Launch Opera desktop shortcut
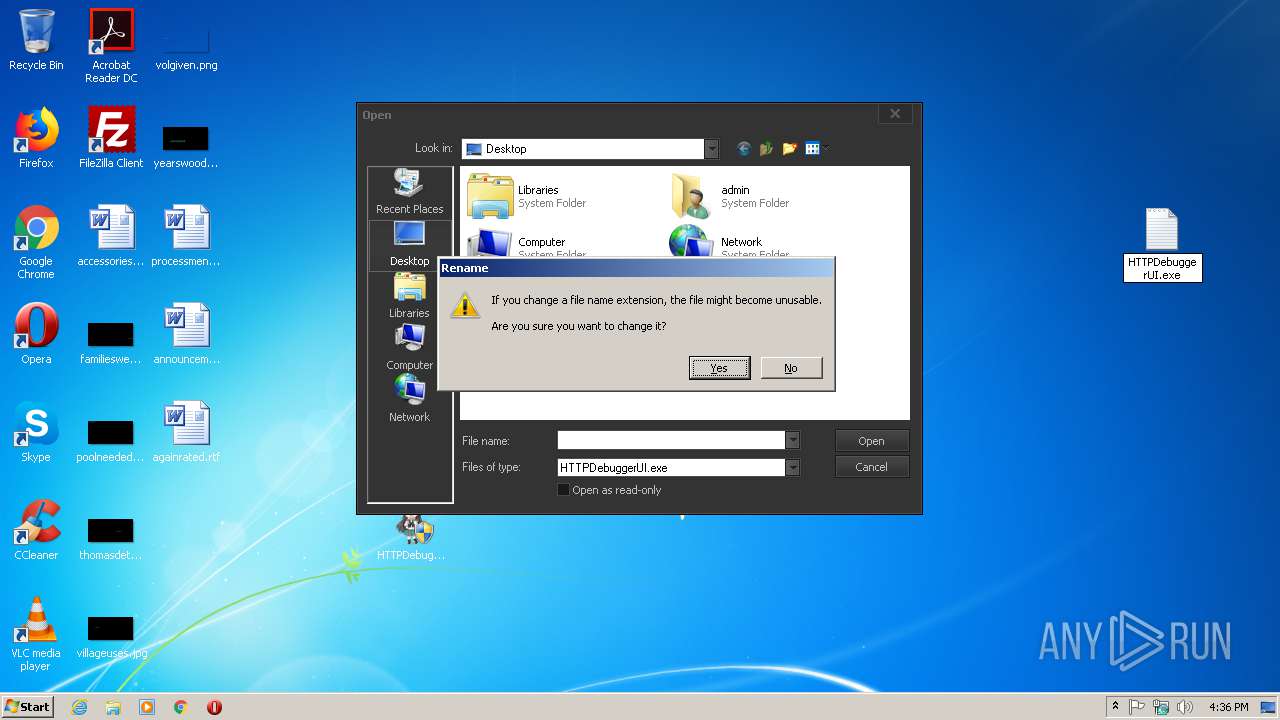The image size is (1280, 720). (36, 334)
